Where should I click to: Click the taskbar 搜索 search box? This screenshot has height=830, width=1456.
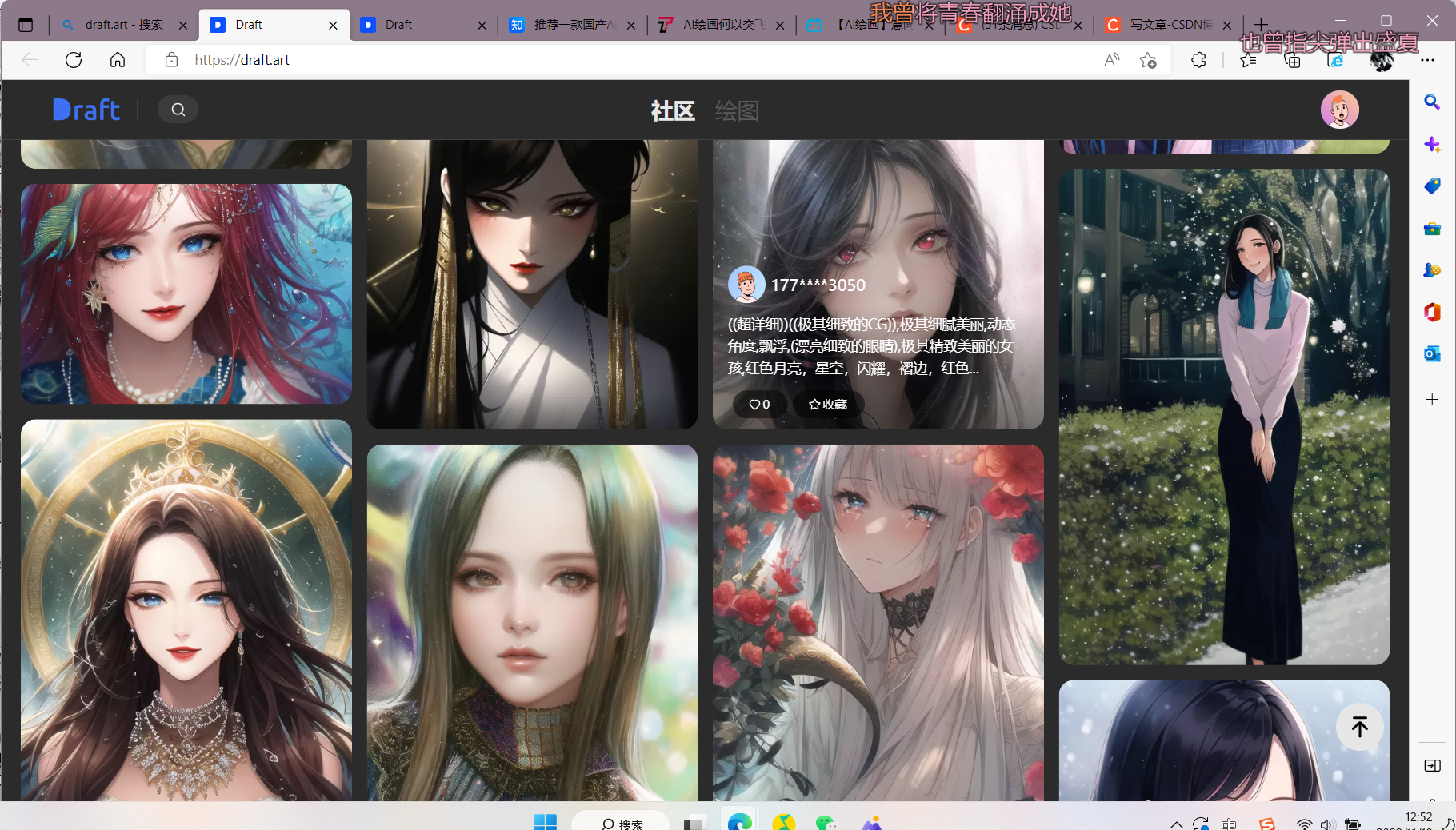pyautogui.click(x=621, y=823)
